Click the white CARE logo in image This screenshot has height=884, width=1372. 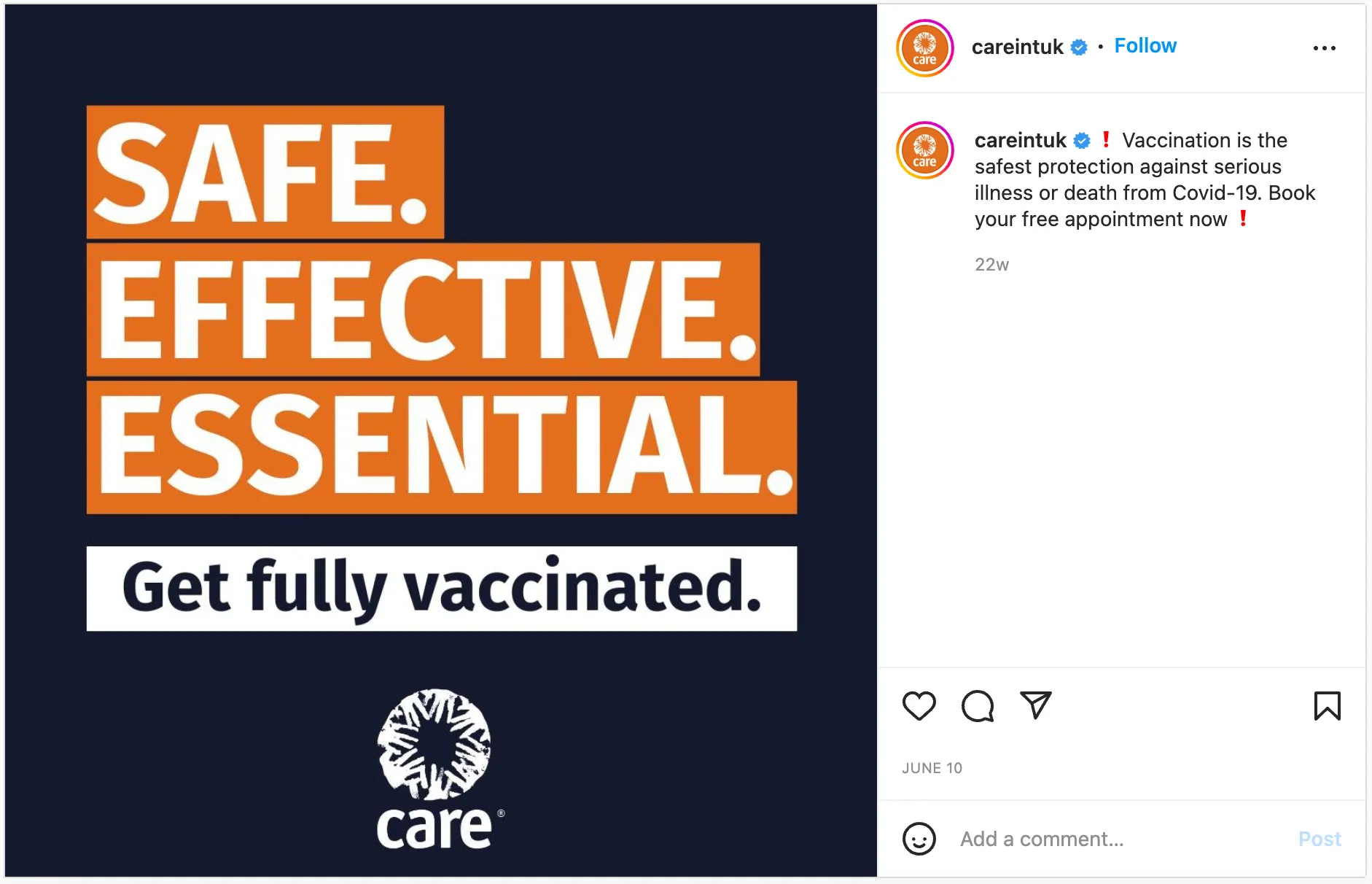click(x=436, y=769)
